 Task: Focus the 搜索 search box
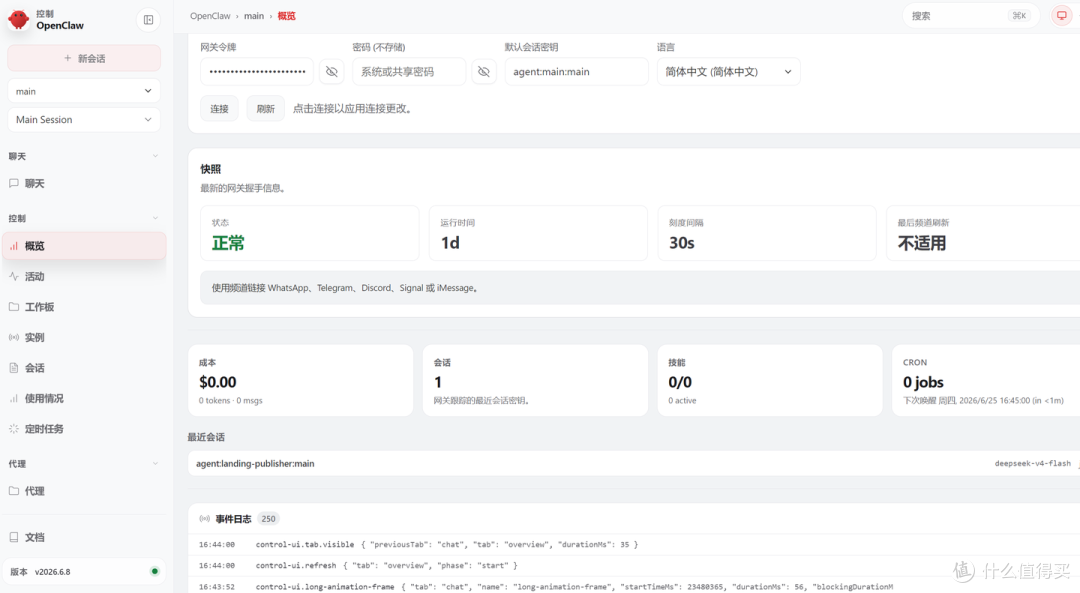[970, 16]
